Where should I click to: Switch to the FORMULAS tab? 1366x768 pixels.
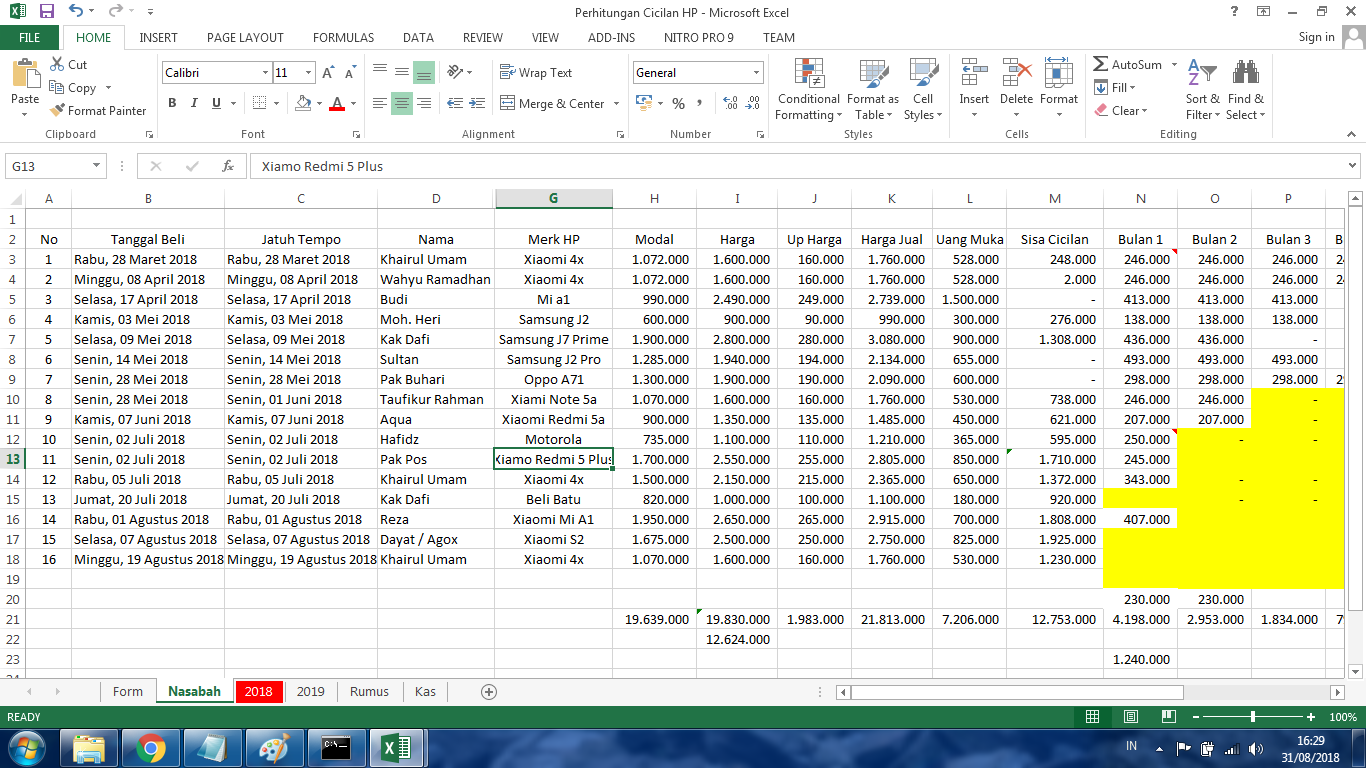pos(343,37)
